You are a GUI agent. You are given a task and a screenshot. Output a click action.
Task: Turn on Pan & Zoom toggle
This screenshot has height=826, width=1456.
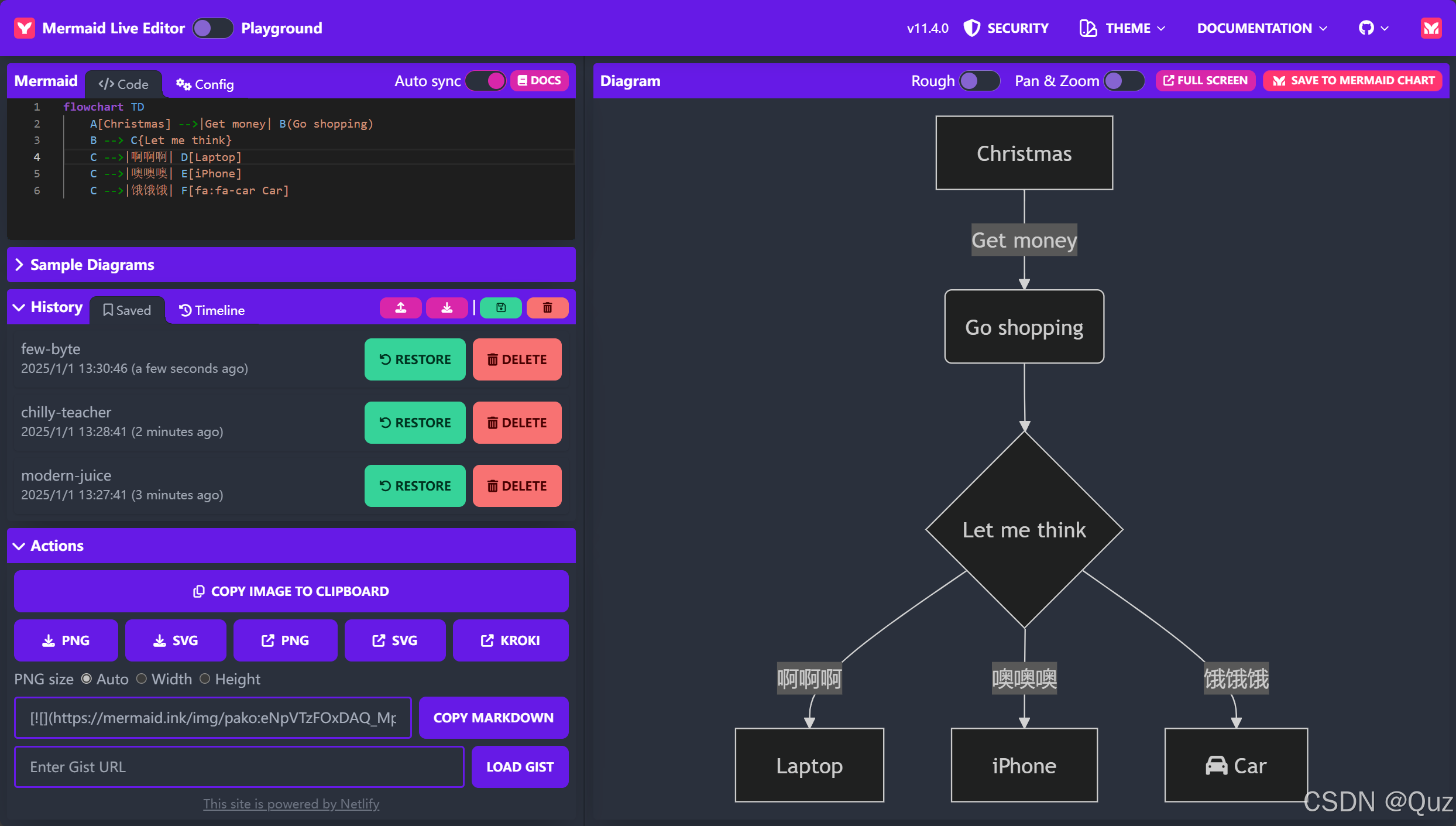pyautogui.click(x=1124, y=81)
